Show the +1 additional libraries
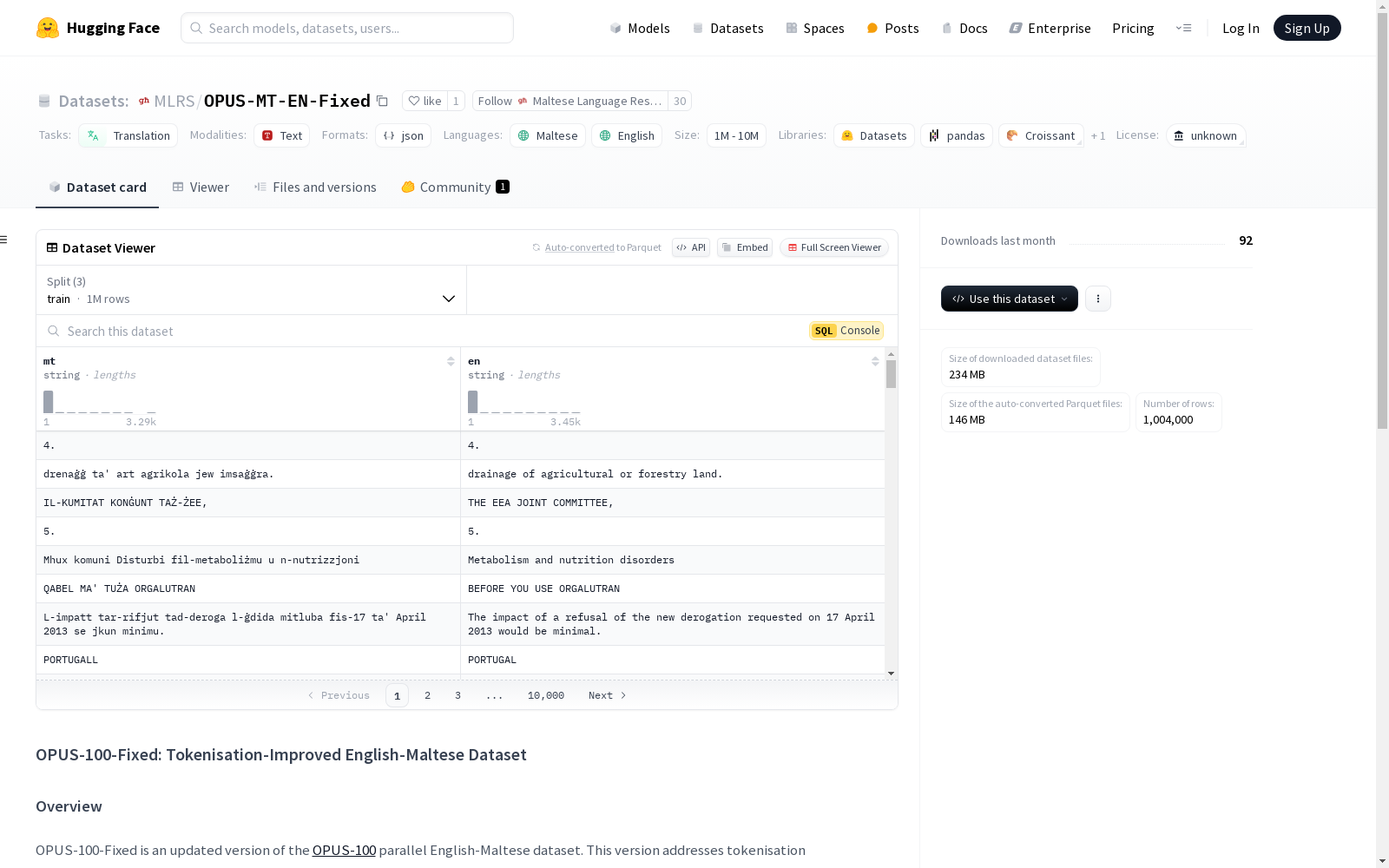The height and width of the screenshot is (868, 1389). click(1098, 135)
